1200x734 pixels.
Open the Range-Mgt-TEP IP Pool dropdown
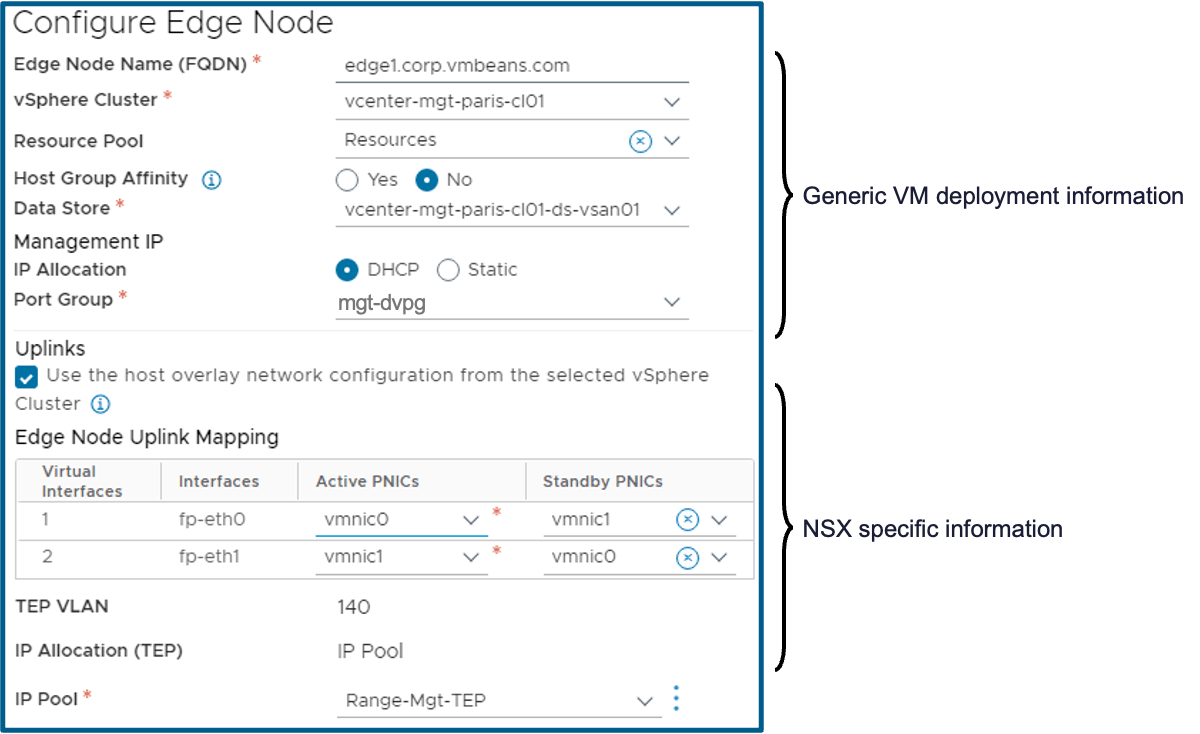(644, 699)
